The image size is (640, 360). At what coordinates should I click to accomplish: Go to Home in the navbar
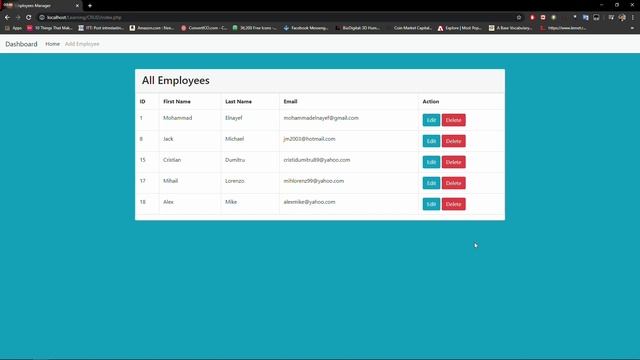pos(52,44)
